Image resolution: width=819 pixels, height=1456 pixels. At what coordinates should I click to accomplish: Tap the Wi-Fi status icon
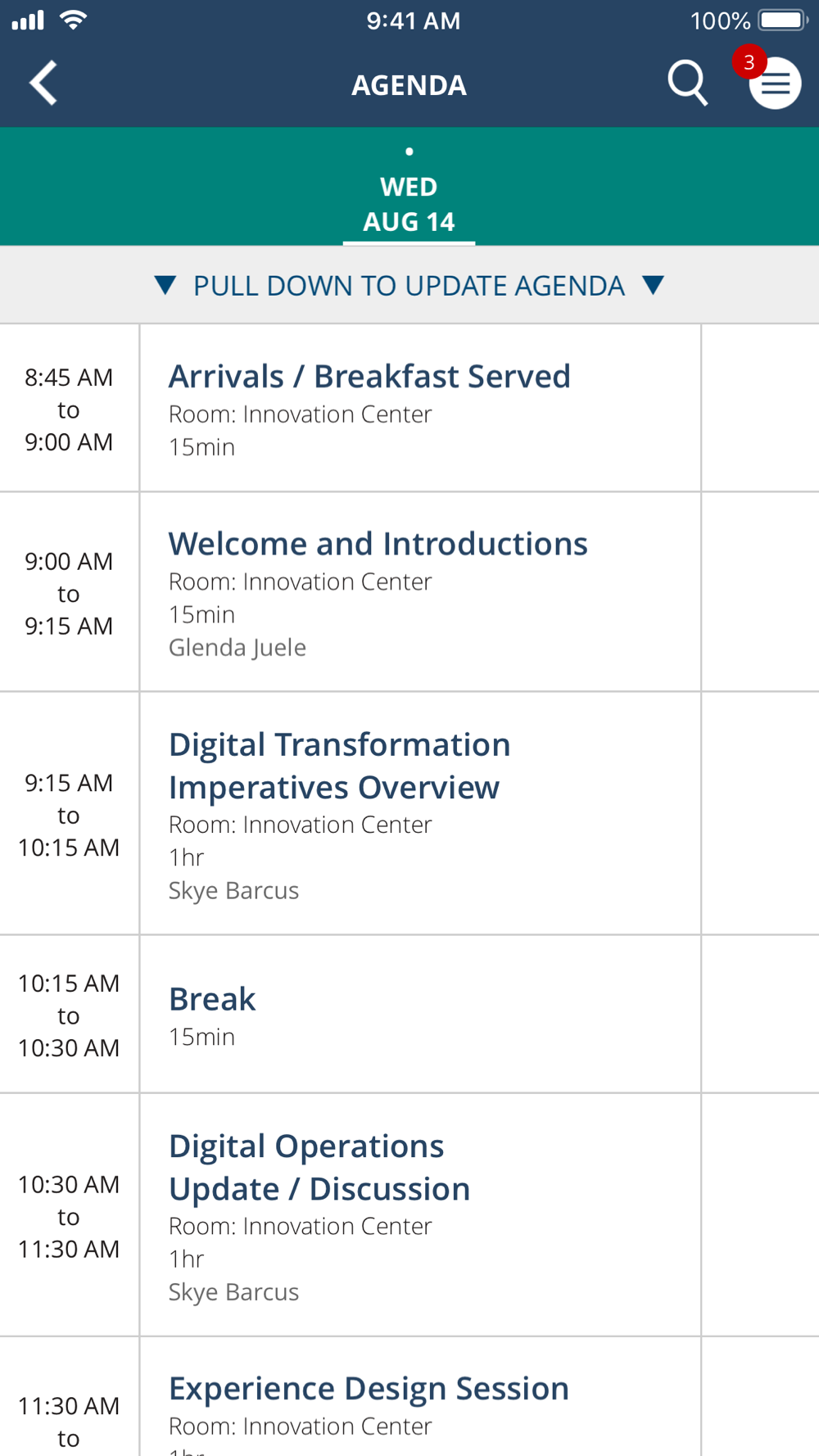pos(74,20)
